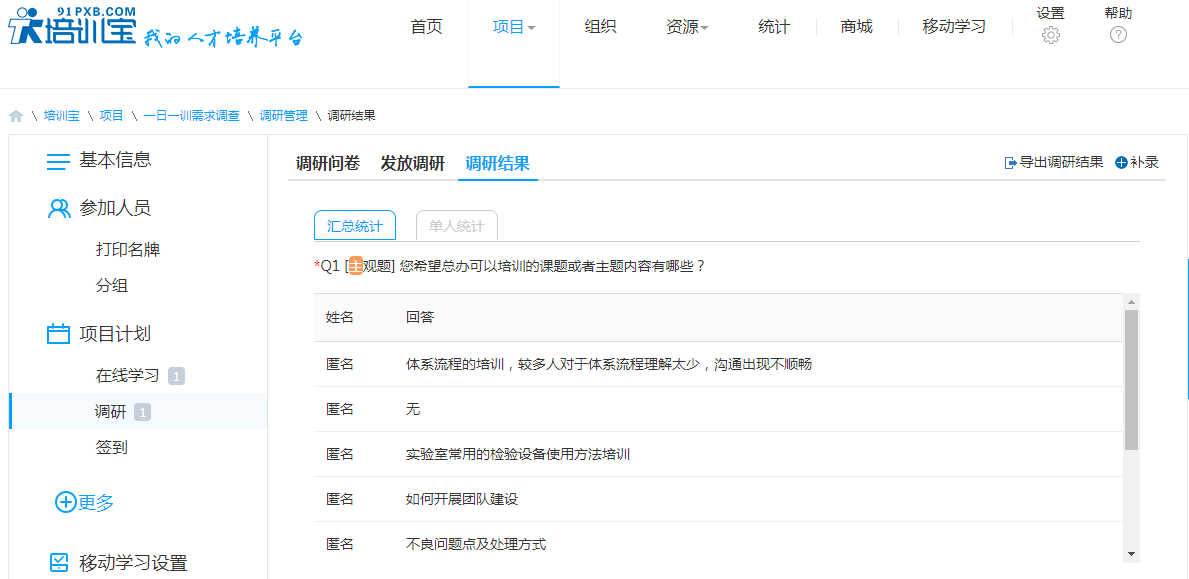The height and width of the screenshot is (579, 1189).
Task: Click the results table scrollbar down arrow
Action: tap(1131, 554)
